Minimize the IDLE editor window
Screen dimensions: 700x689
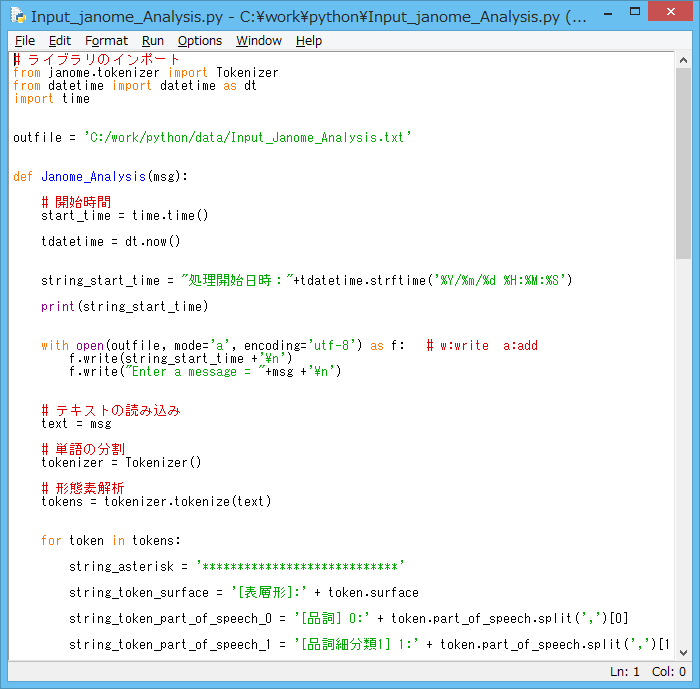pyautogui.click(x=612, y=13)
